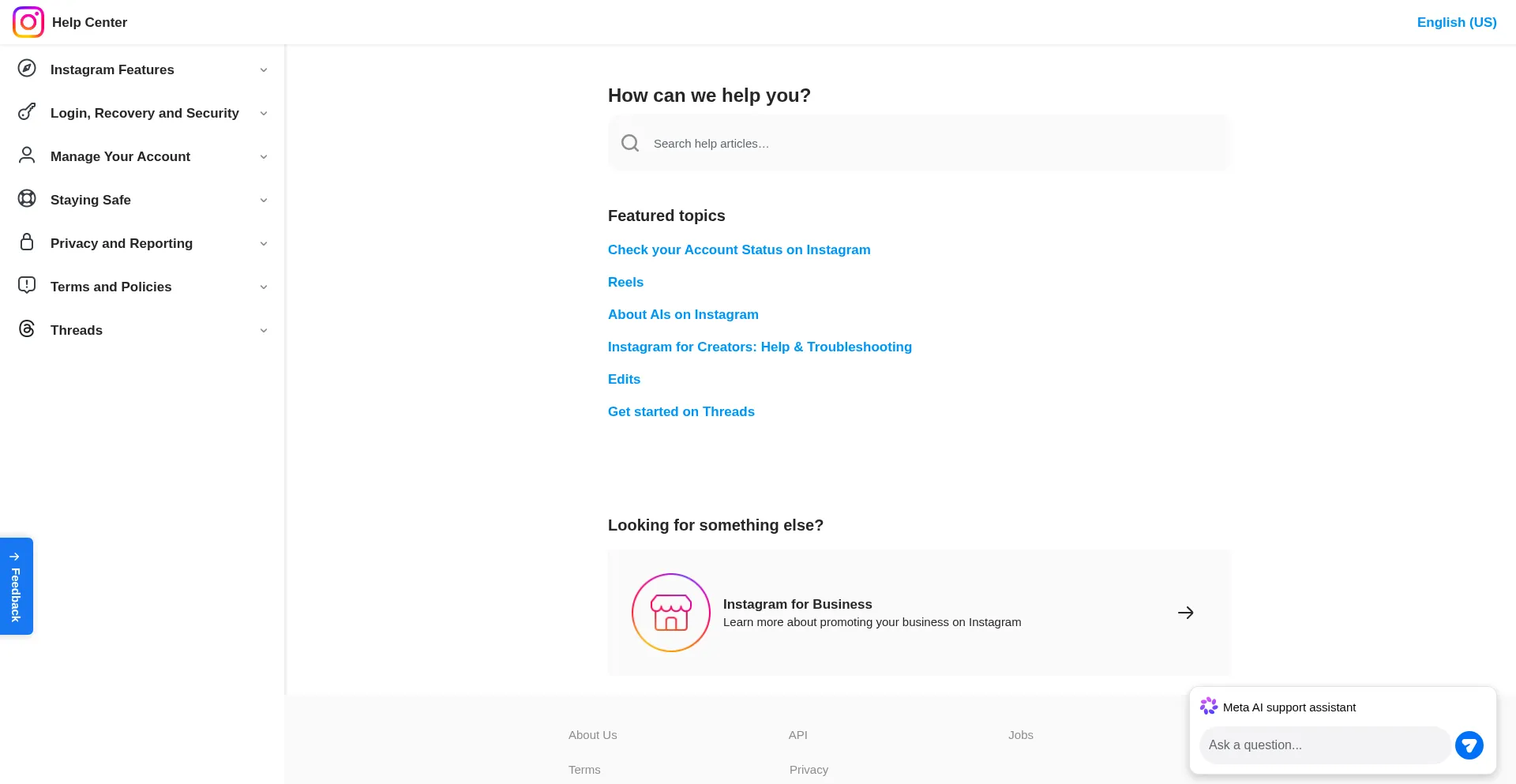The height and width of the screenshot is (784, 1516).
Task: Open Get started on Threads link
Action: point(681,411)
